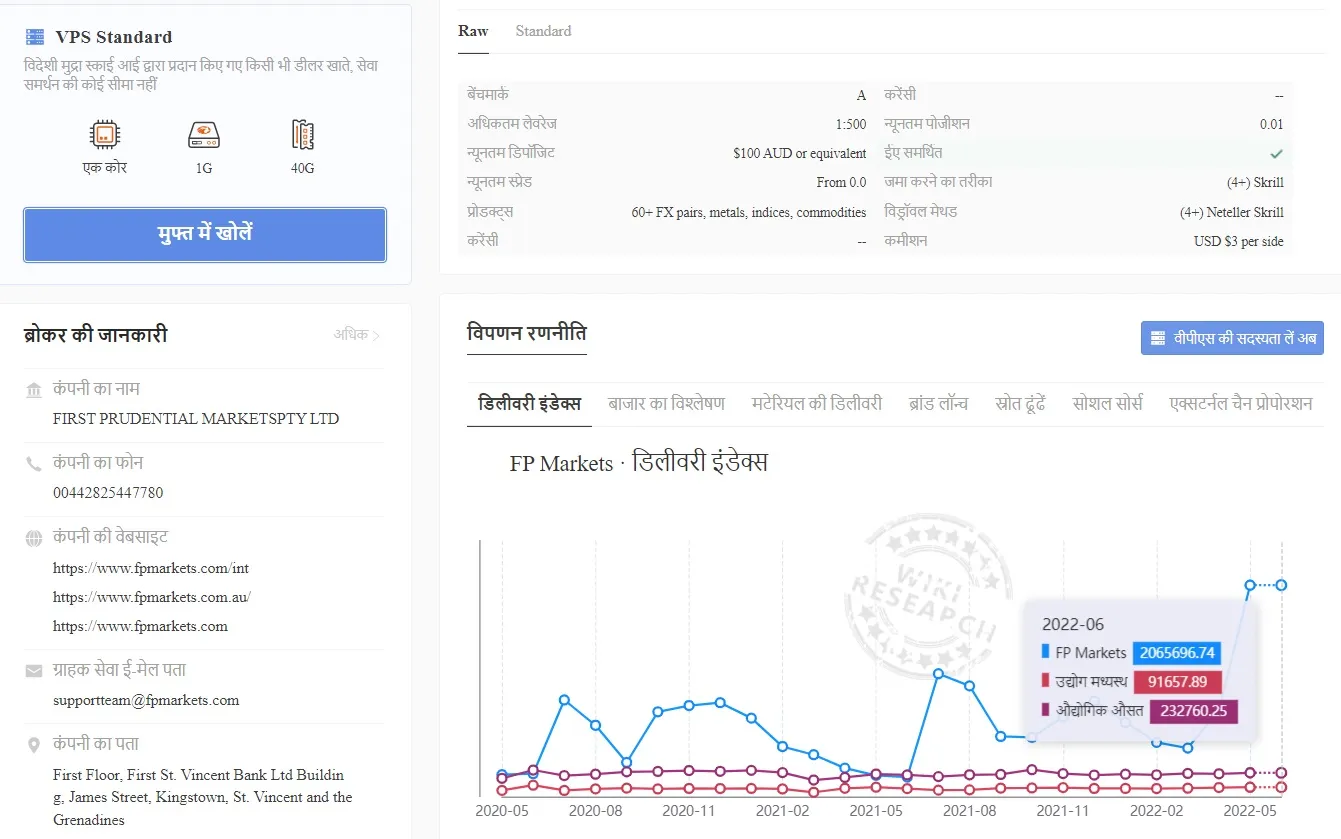Image resolution: width=1341 pixels, height=839 pixels.
Task: Click the ब्रोकर की जानकारी heading
Action: 96,335
